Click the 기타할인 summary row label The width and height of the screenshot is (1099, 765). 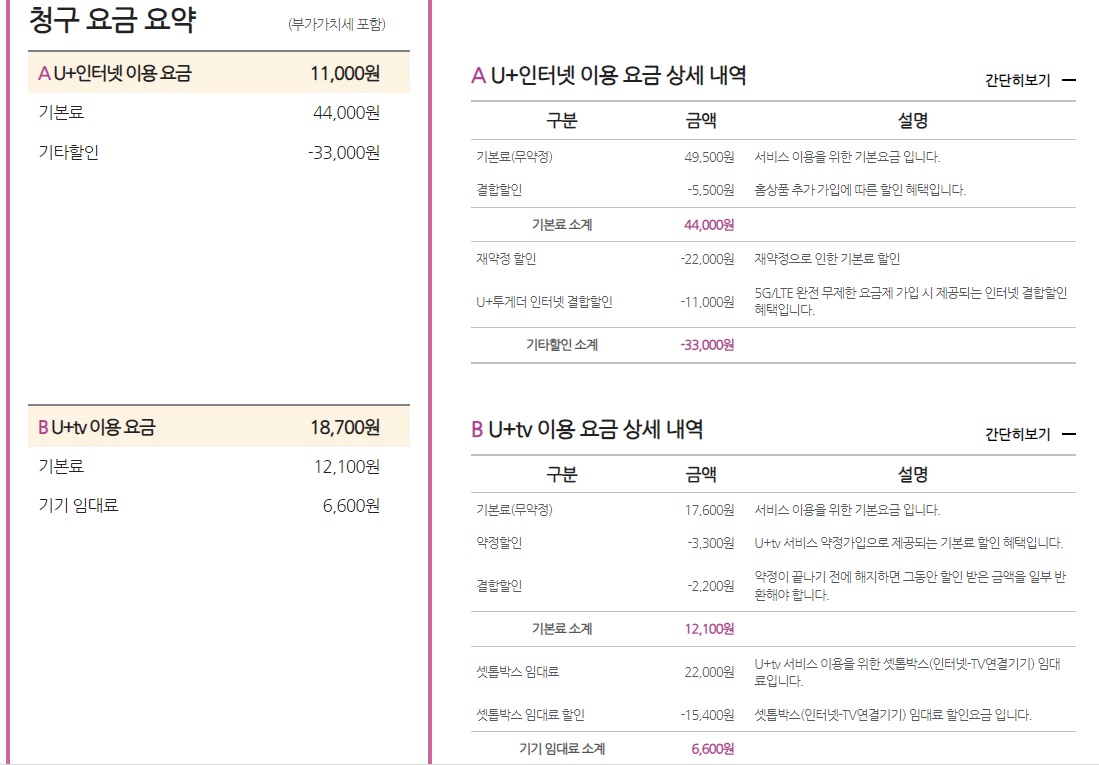pos(69,152)
